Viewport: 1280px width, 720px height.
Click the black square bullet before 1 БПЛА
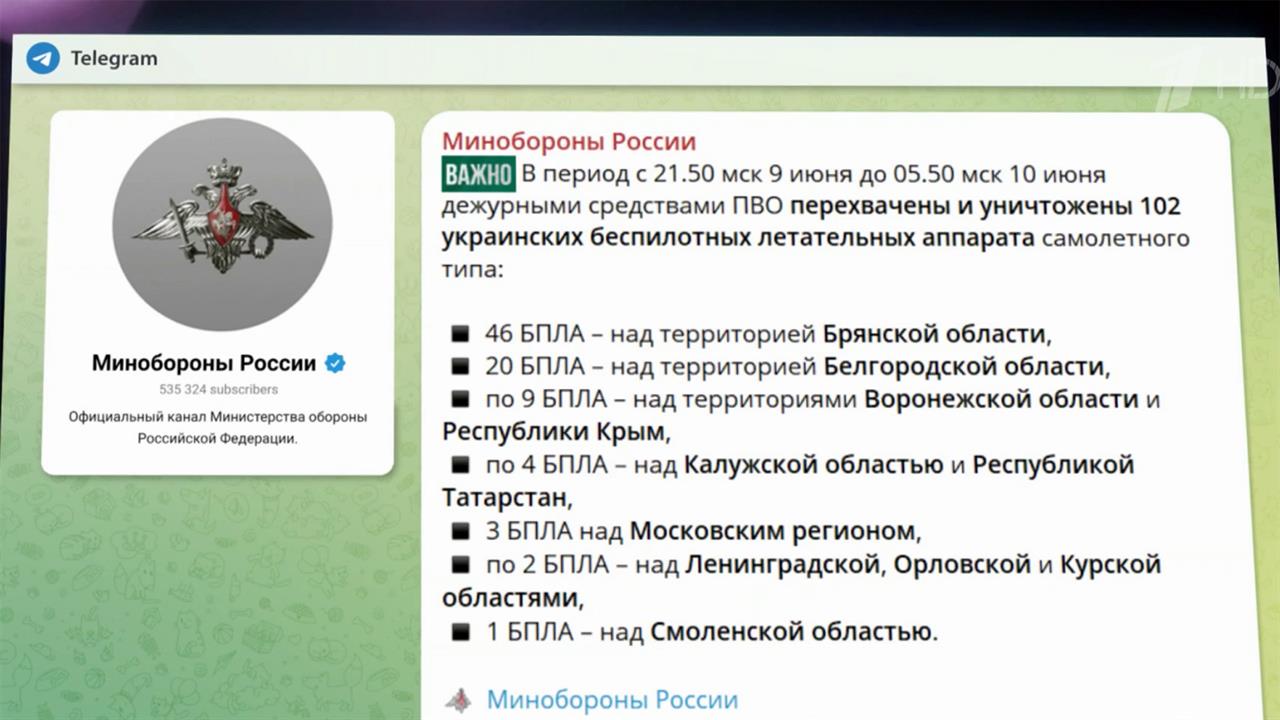click(x=460, y=631)
